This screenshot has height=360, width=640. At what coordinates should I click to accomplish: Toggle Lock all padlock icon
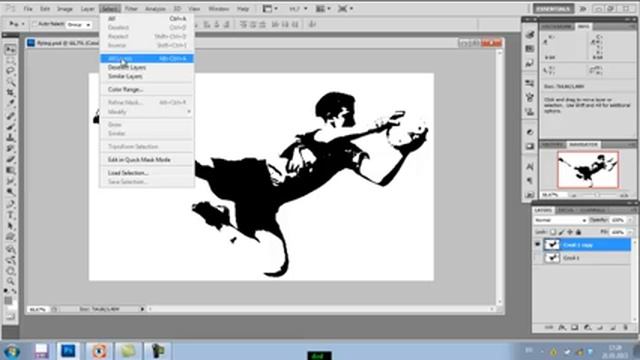tap(578, 232)
